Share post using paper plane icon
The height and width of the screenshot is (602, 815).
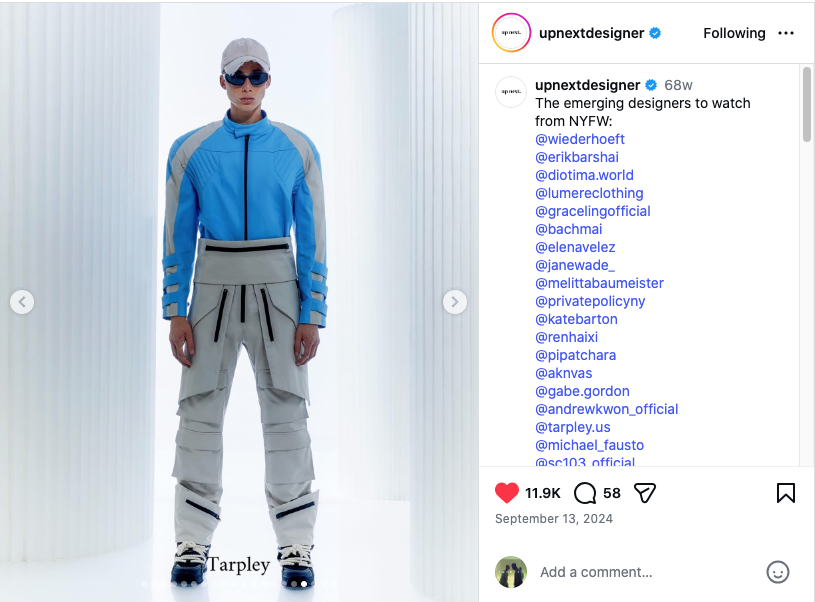click(645, 493)
